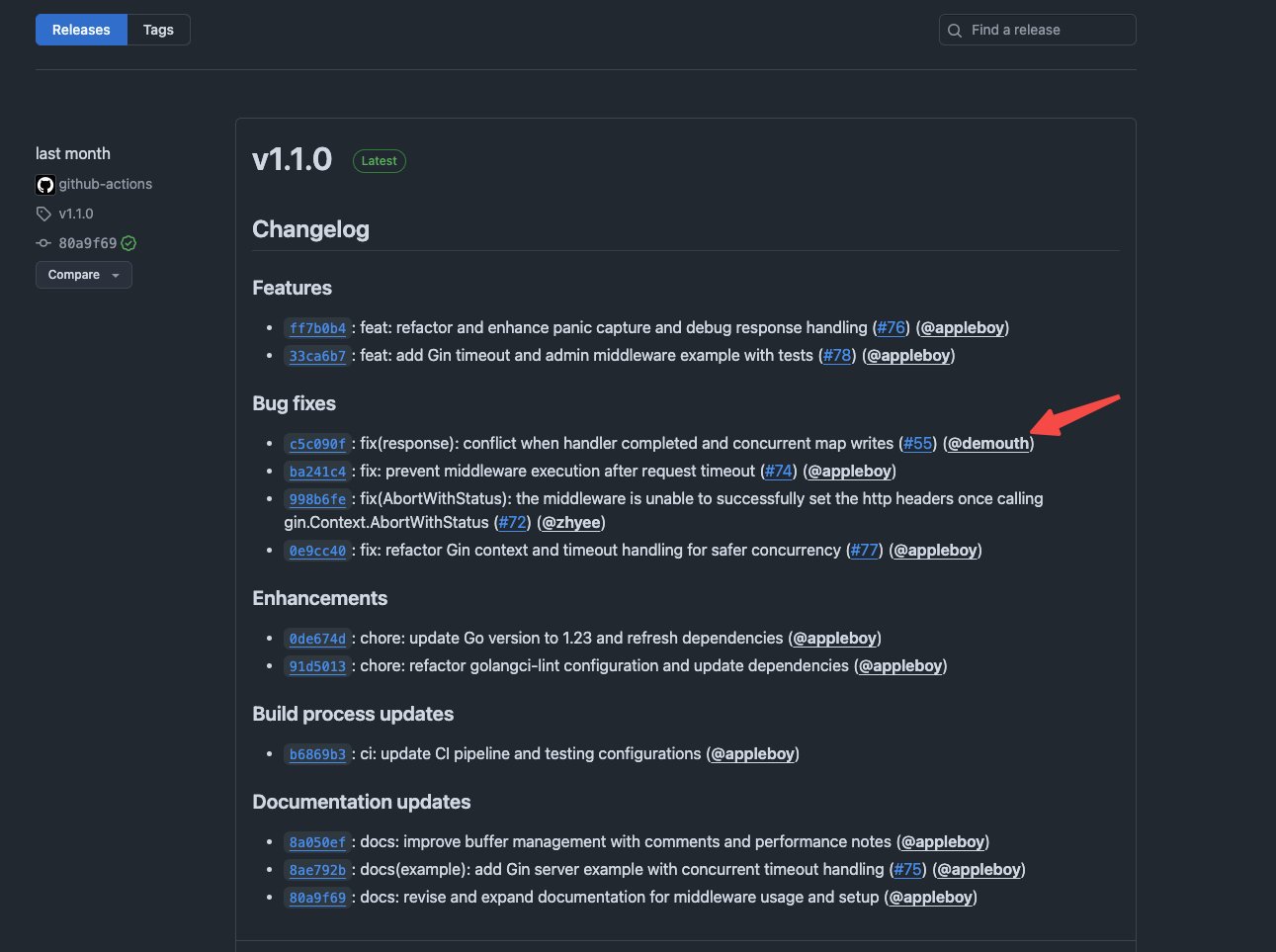Expand the Compare dropdown

pos(84,275)
